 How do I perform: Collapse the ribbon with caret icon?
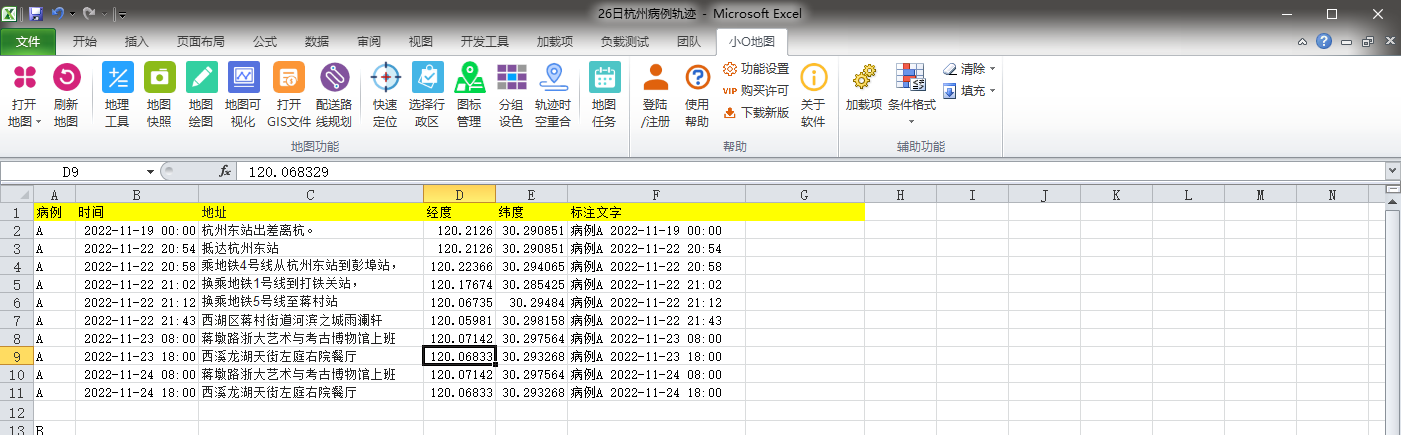1303,41
